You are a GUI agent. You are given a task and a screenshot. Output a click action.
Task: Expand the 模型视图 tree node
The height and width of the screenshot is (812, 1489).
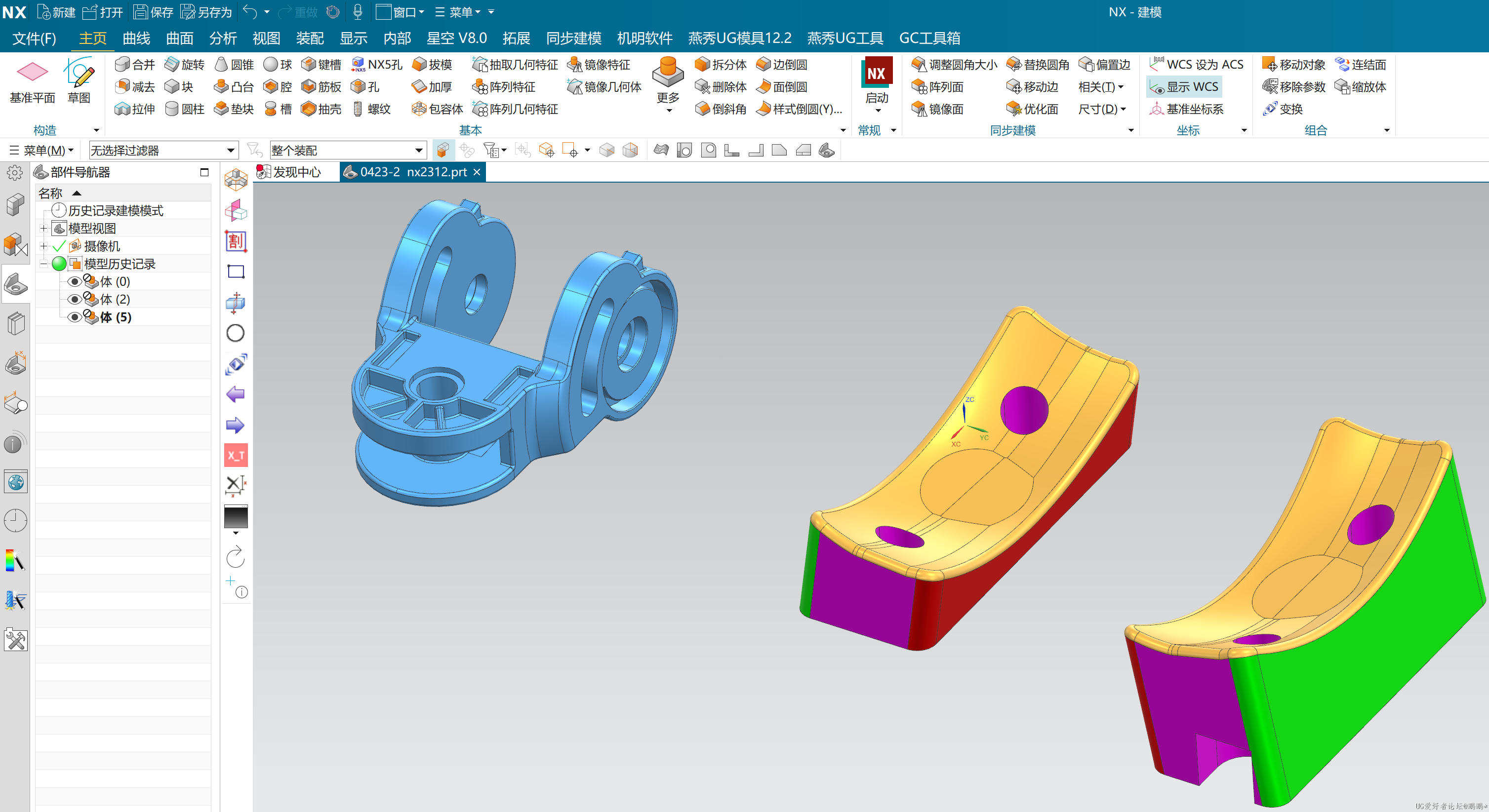point(43,228)
